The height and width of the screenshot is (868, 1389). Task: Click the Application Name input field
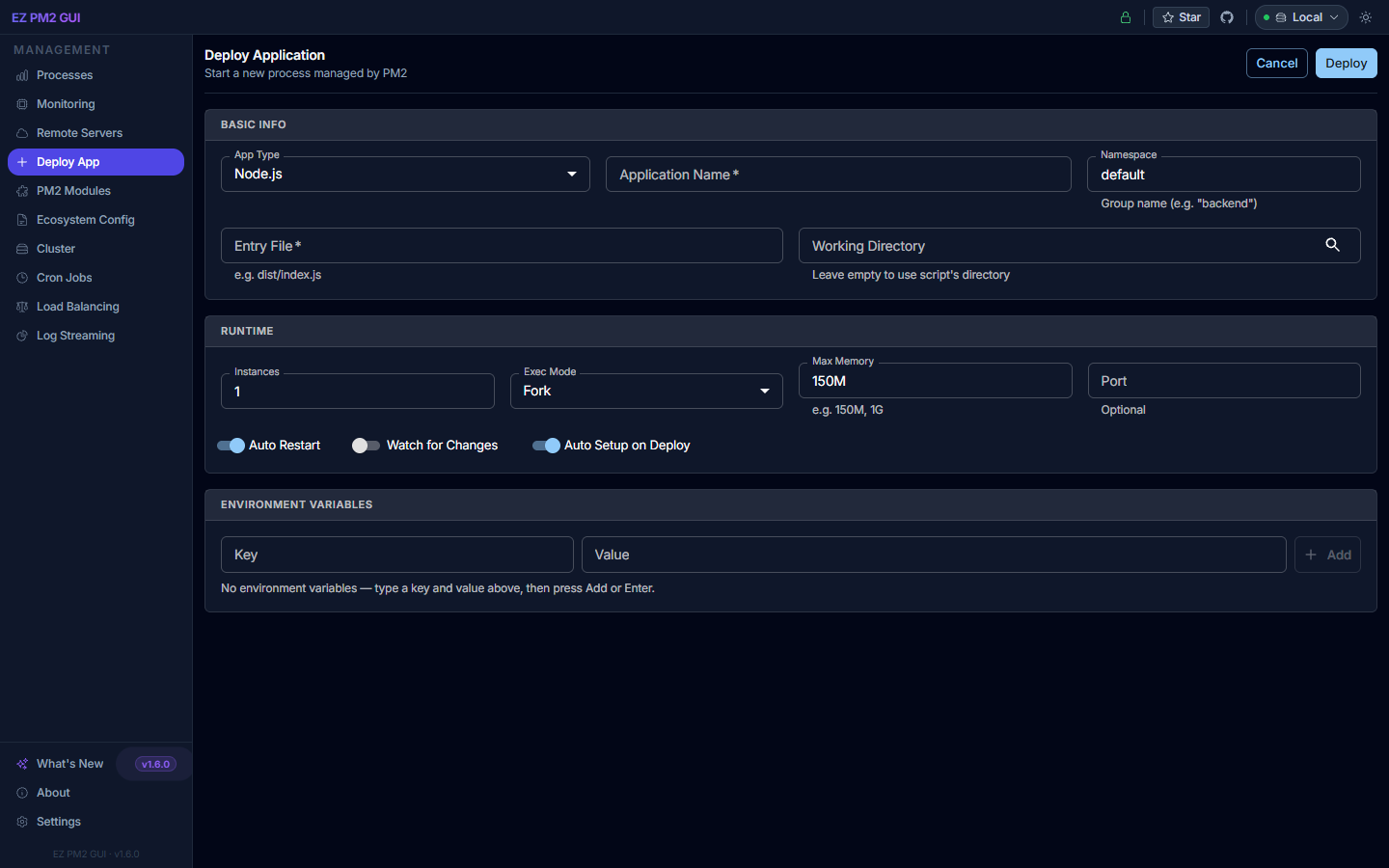point(837,175)
